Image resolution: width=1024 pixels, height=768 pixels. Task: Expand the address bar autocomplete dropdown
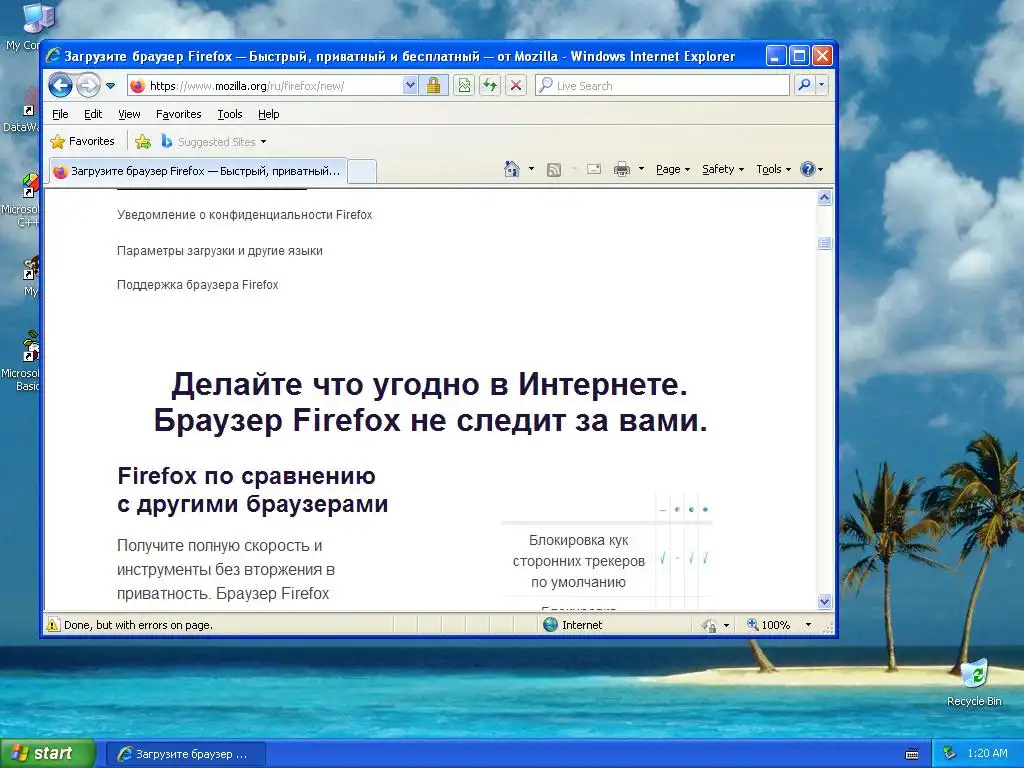point(409,86)
